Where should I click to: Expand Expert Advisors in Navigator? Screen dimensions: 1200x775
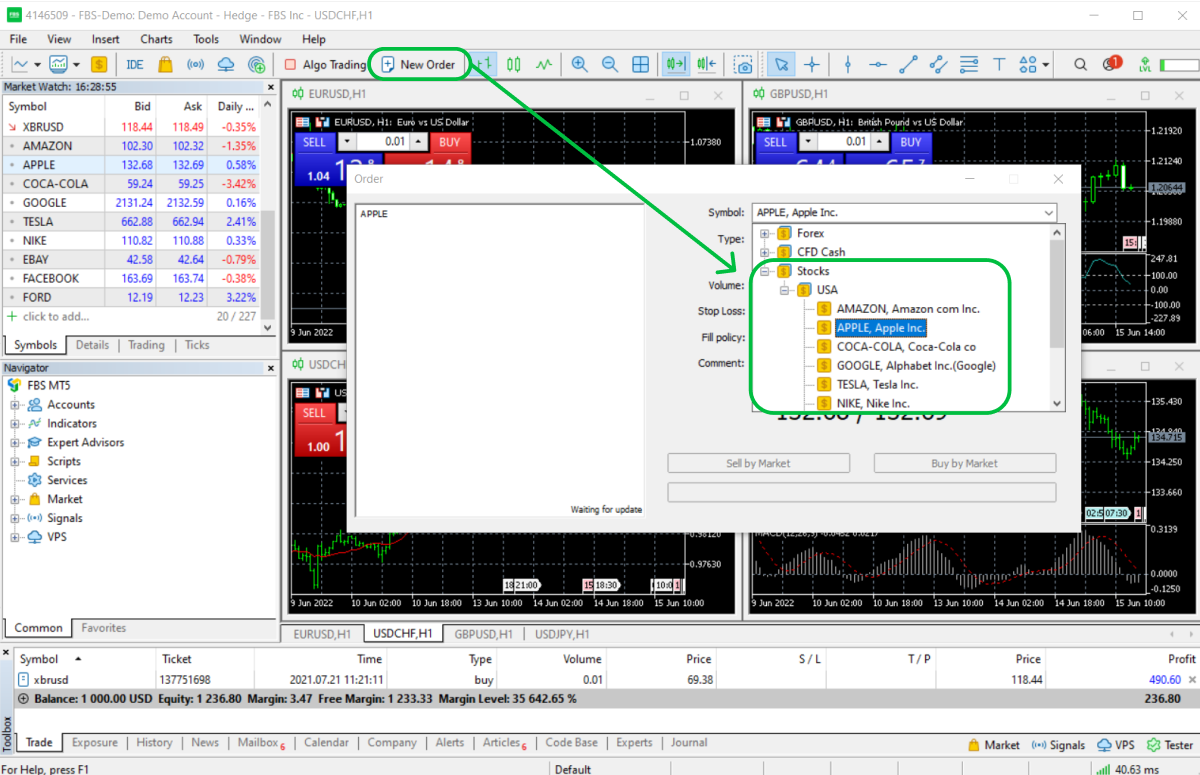(x=15, y=443)
